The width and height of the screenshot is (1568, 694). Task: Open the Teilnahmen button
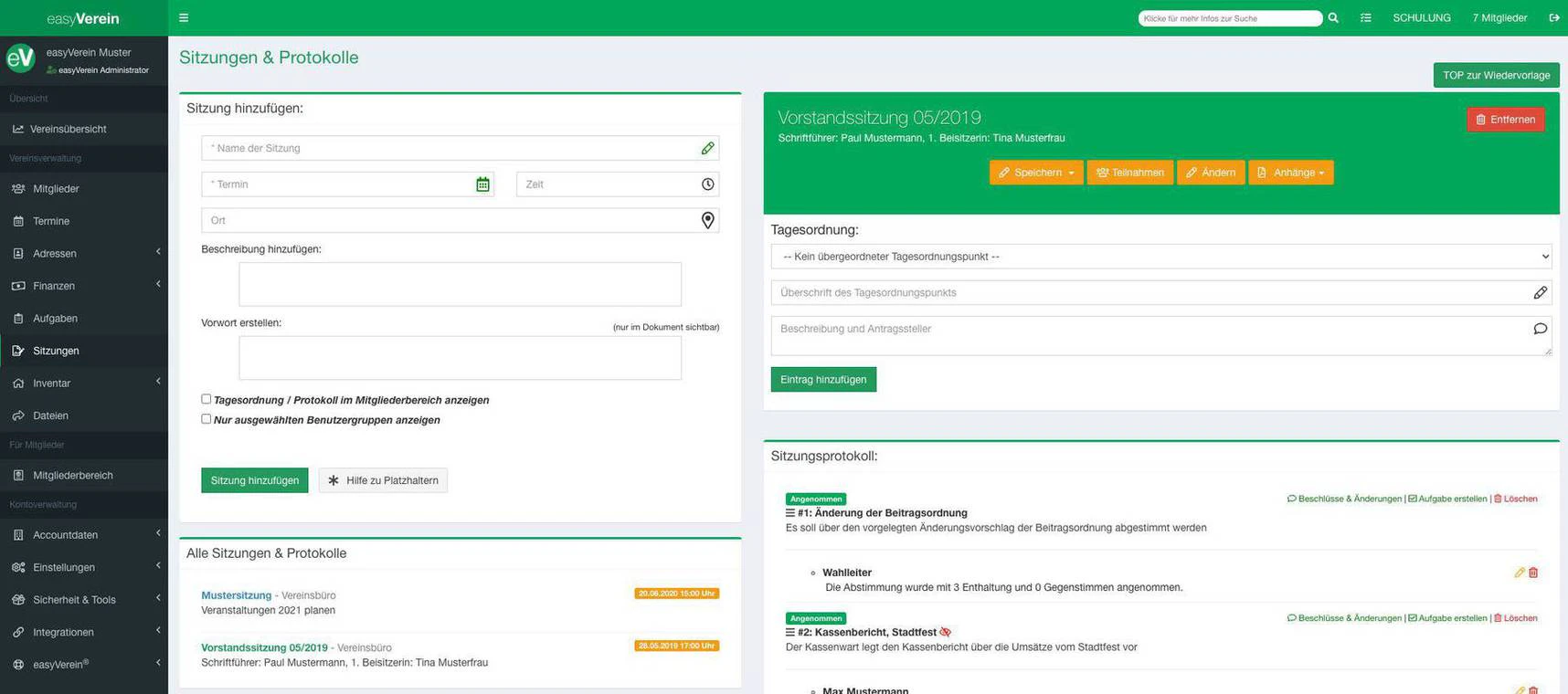click(1130, 173)
